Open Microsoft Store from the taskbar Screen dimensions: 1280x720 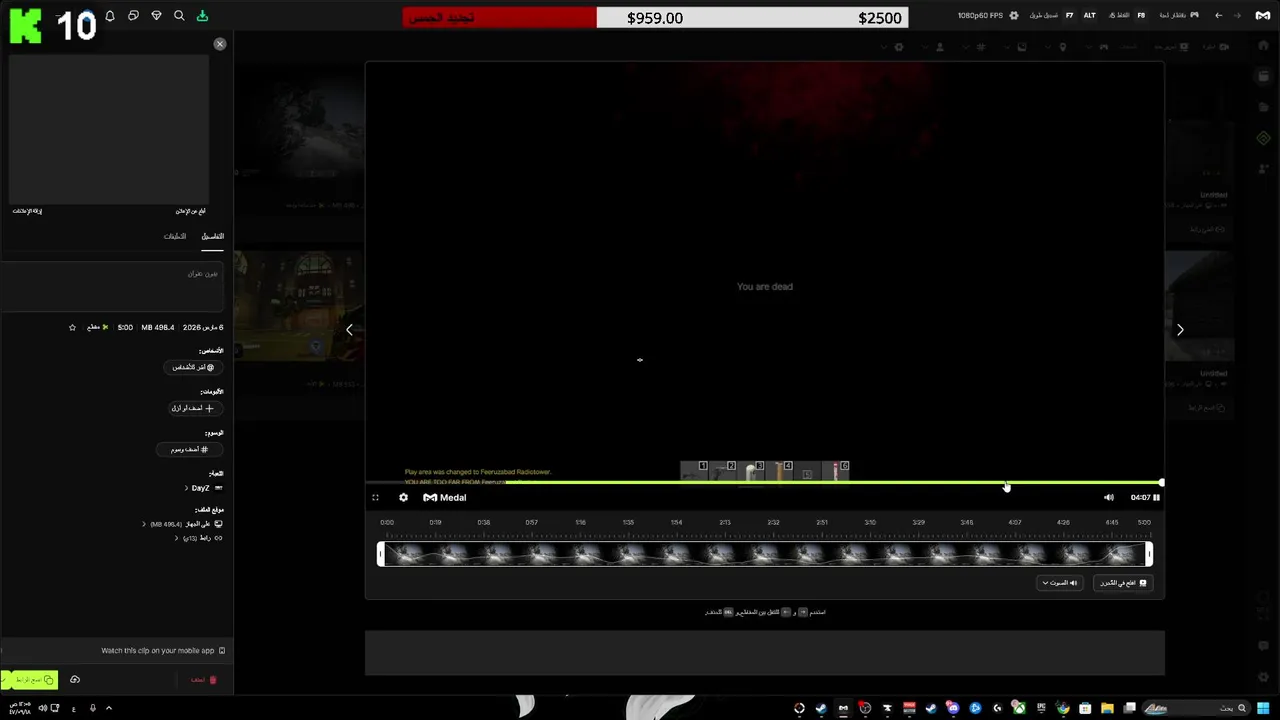pyautogui.click(x=1085, y=708)
